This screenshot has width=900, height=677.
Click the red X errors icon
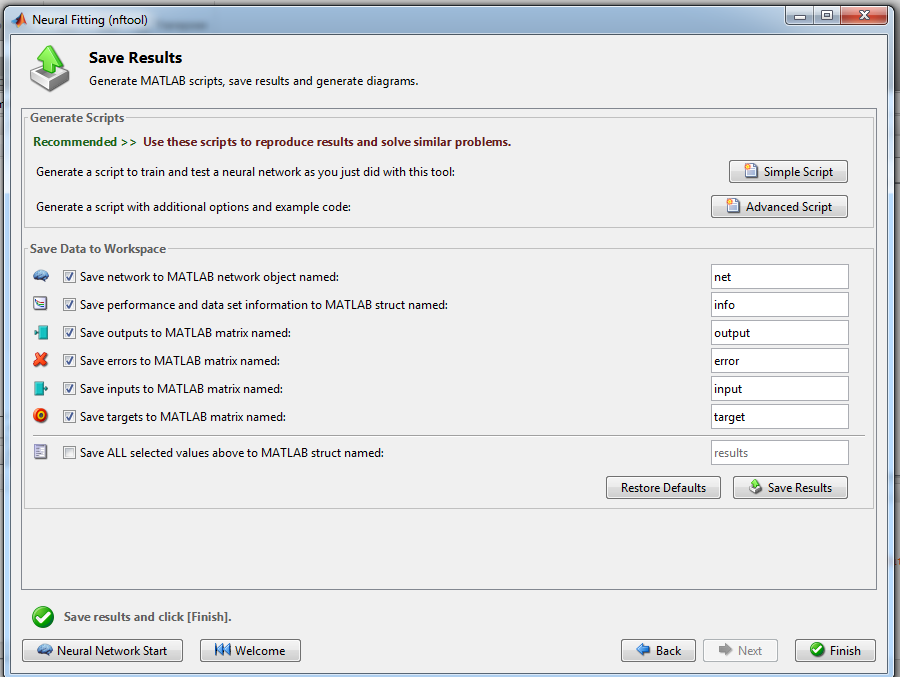pos(40,360)
